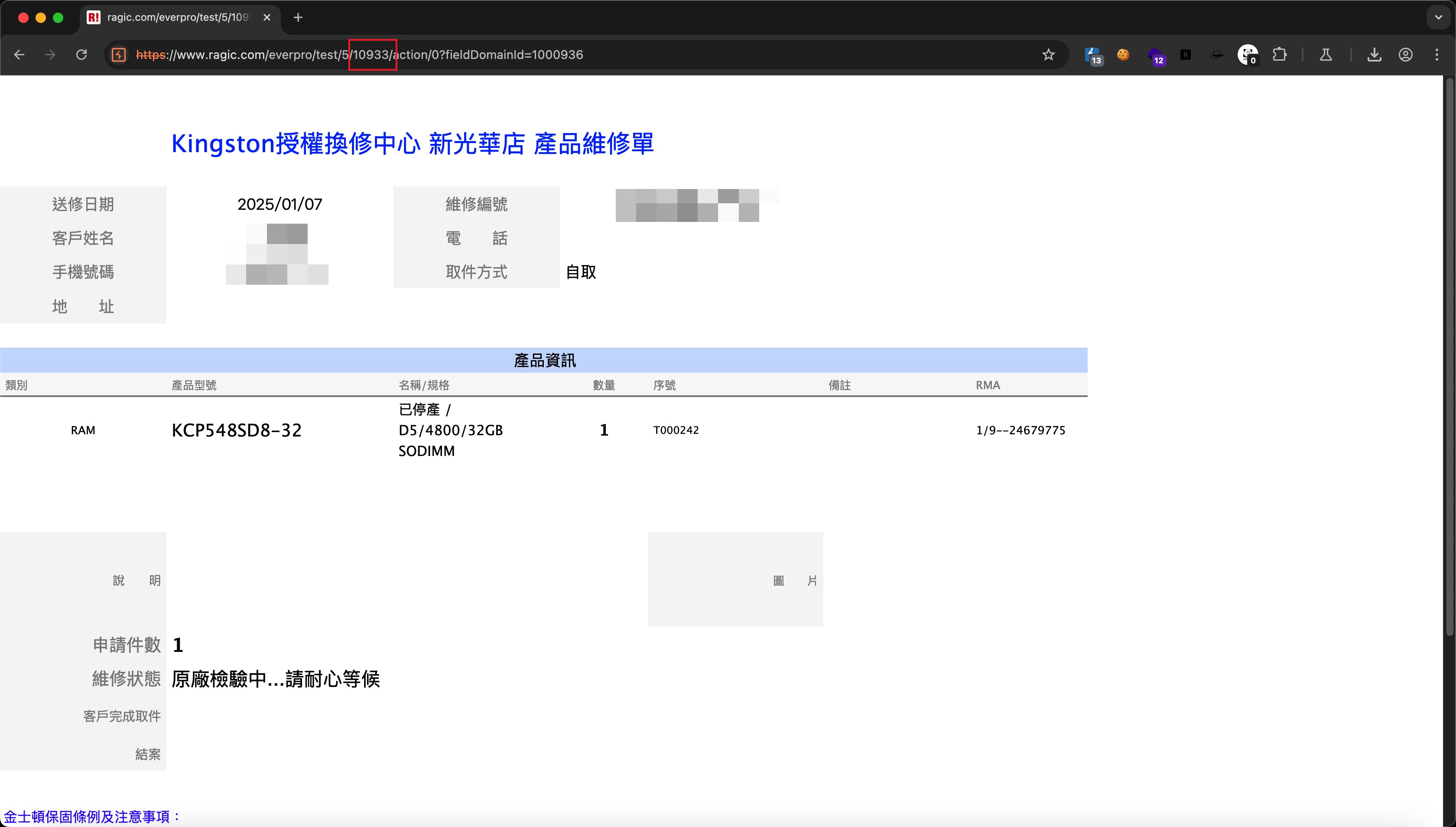Open the Chrome three-dot menu

[x=1436, y=55]
